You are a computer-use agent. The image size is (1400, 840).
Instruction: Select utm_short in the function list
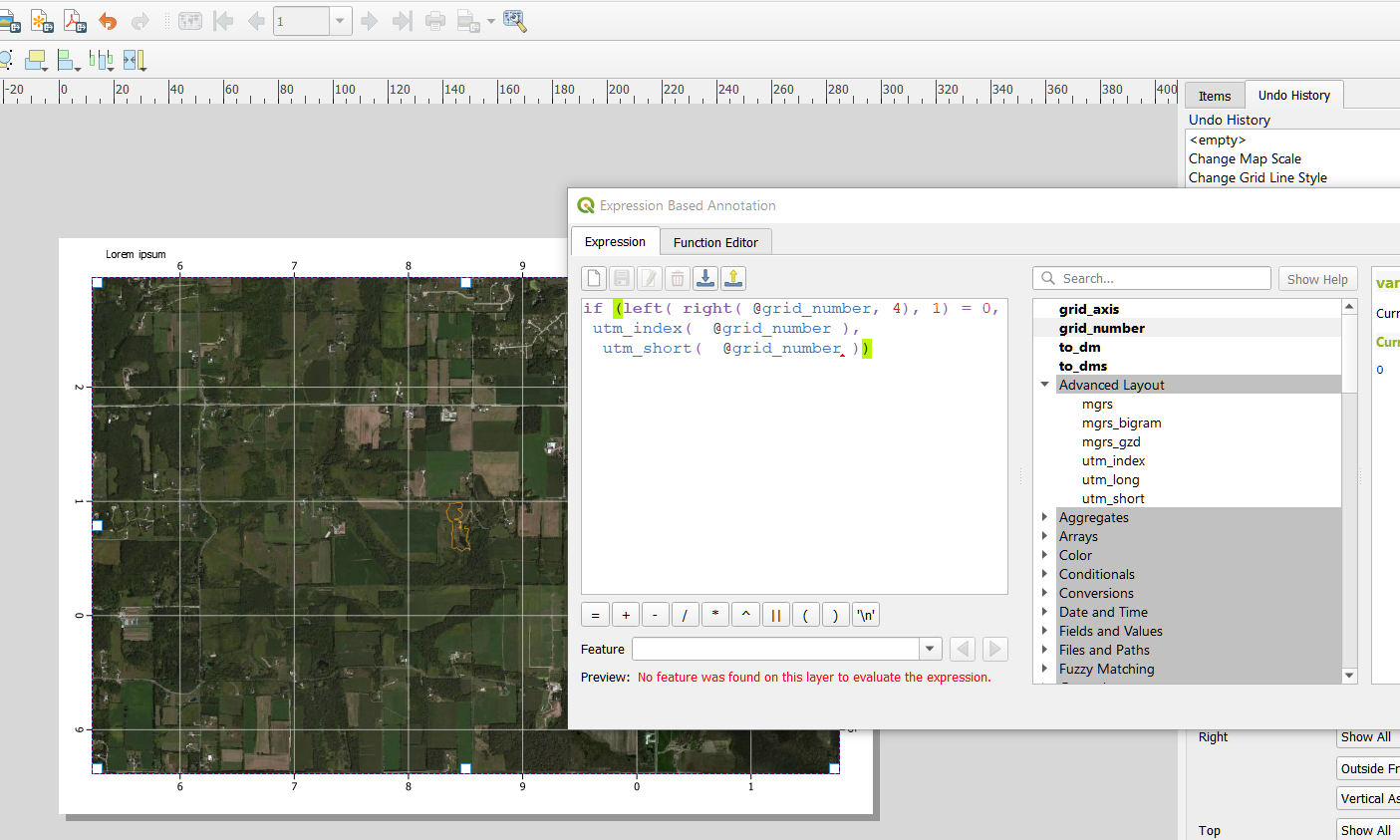coord(1113,498)
